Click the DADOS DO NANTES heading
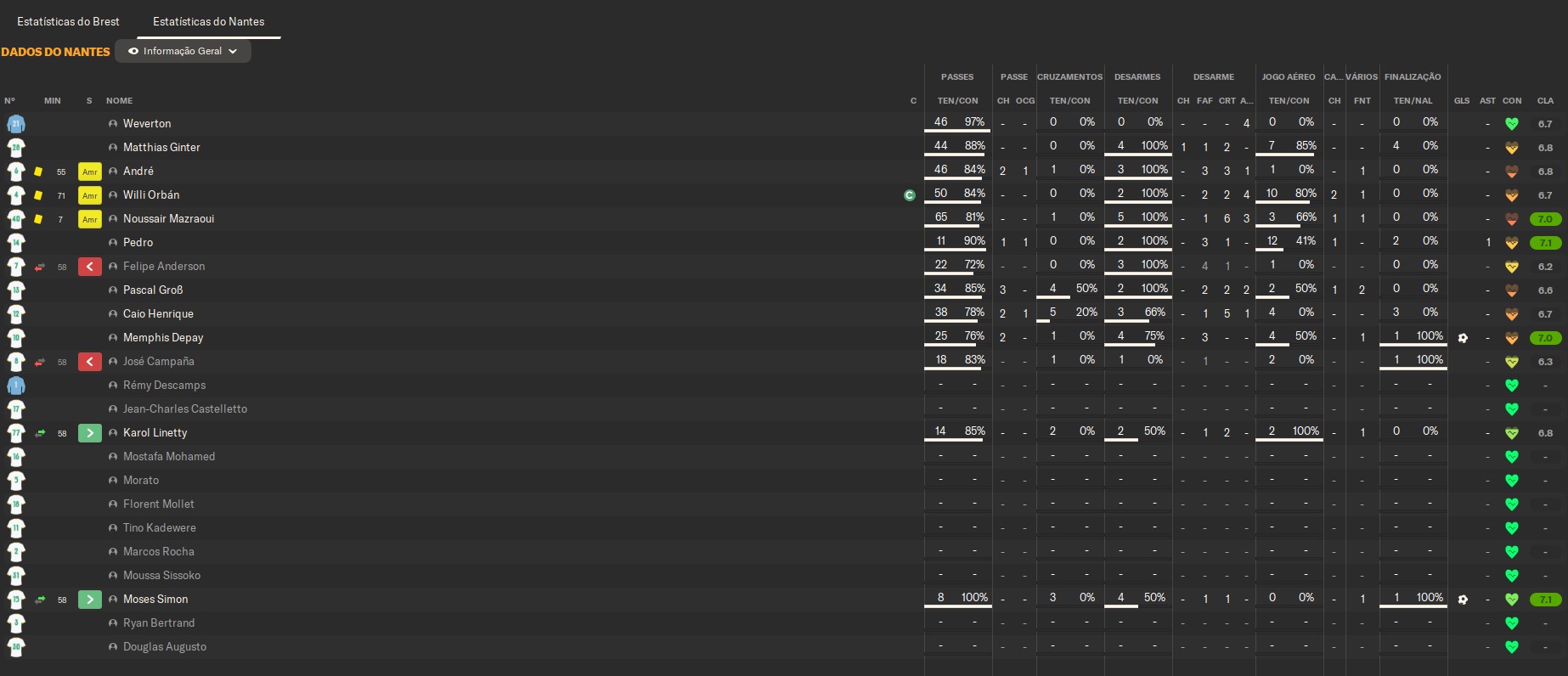1568x676 pixels. pyautogui.click(x=55, y=52)
